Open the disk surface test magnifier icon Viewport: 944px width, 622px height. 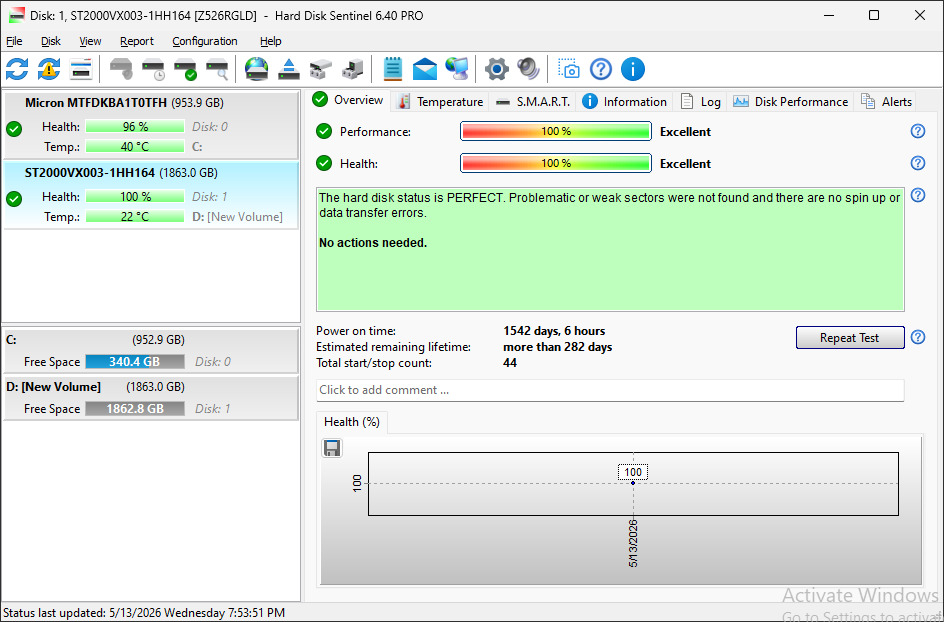[x=217, y=69]
